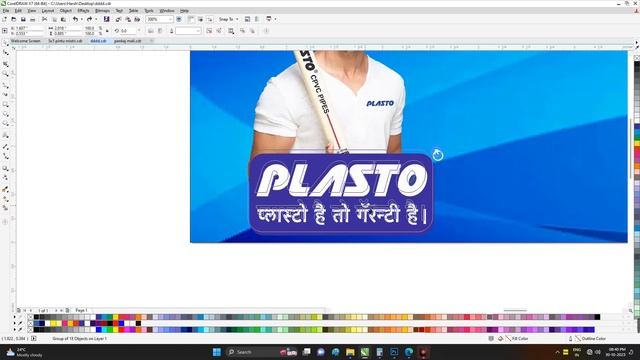Open the File menu
640x360 pixels.
point(6,11)
